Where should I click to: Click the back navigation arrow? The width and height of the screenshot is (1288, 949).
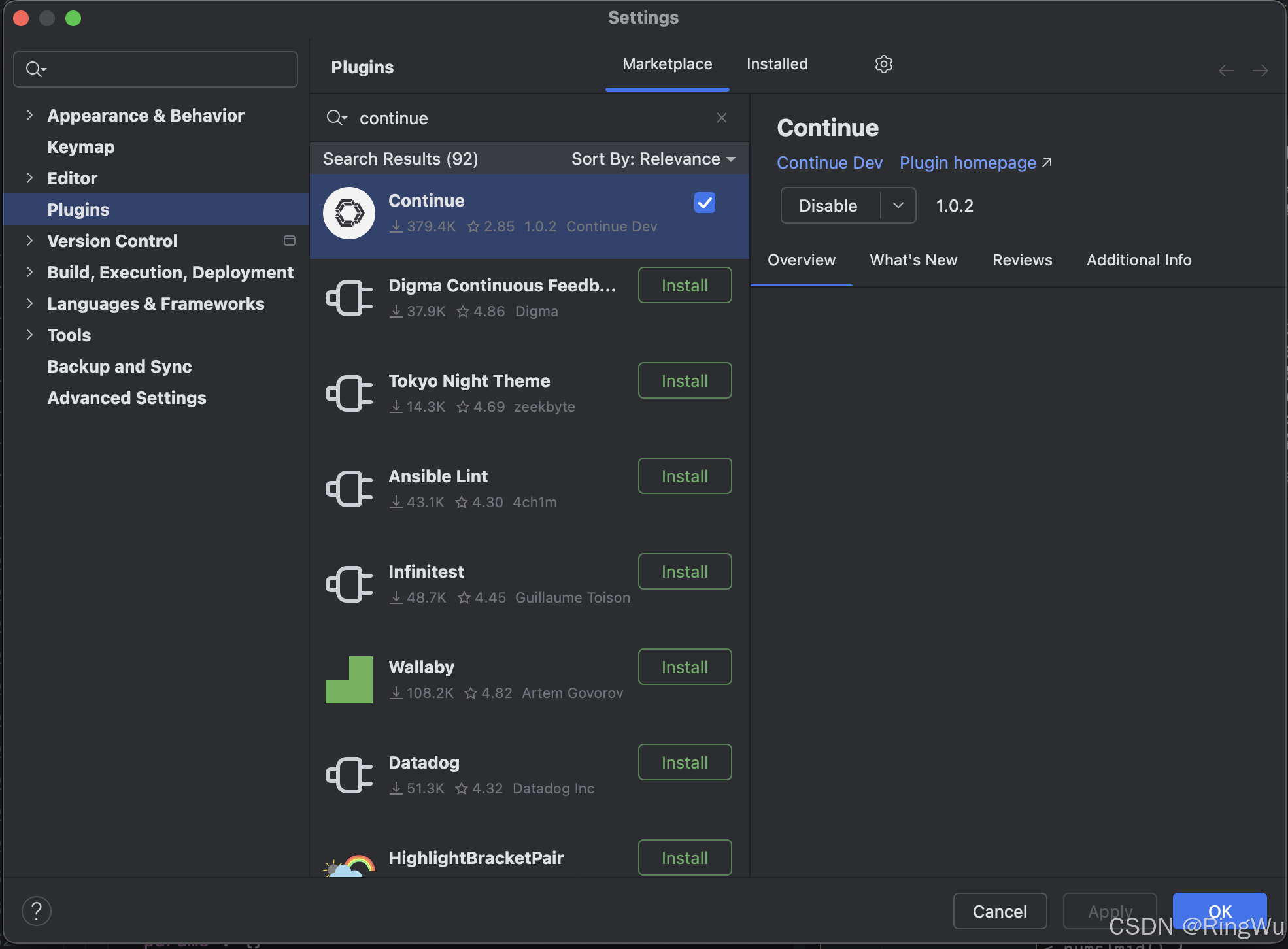point(1227,71)
